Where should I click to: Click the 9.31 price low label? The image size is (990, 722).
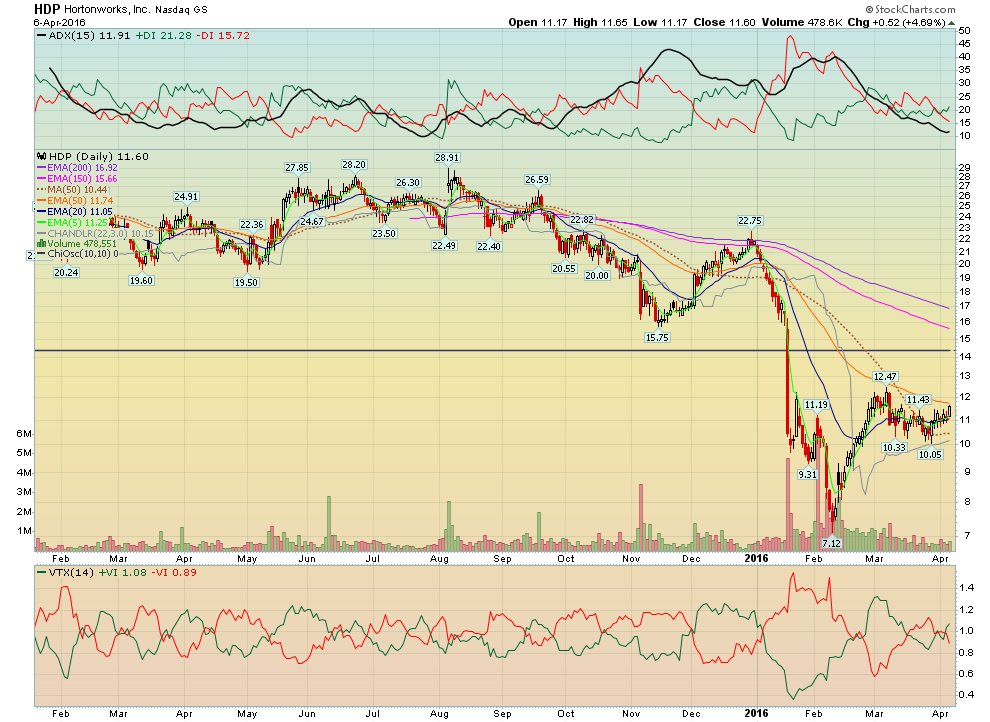pos(808,475)
